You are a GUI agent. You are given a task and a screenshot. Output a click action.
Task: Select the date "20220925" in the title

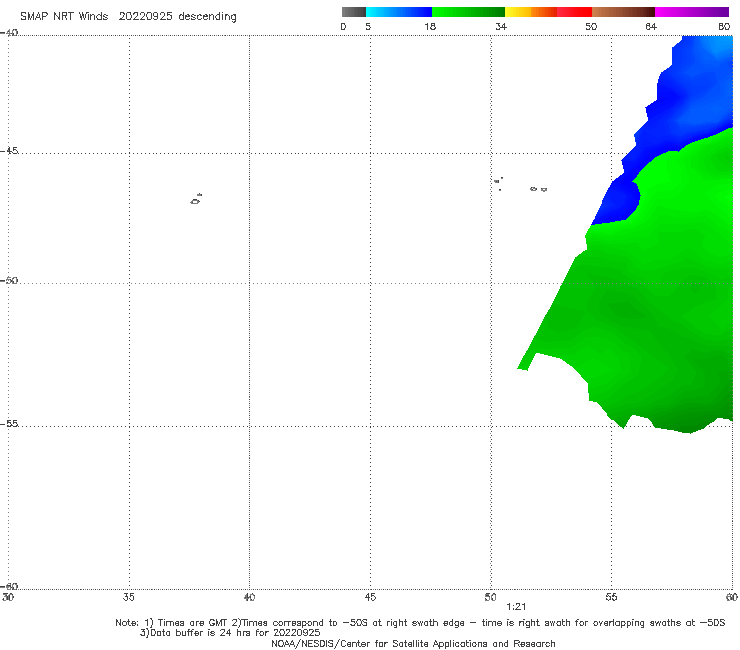145,16
